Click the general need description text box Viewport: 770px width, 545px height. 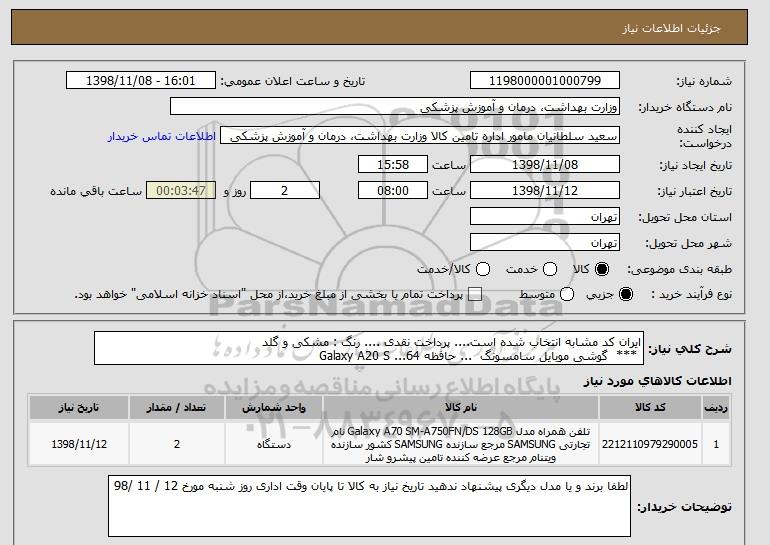pos(369,349)
